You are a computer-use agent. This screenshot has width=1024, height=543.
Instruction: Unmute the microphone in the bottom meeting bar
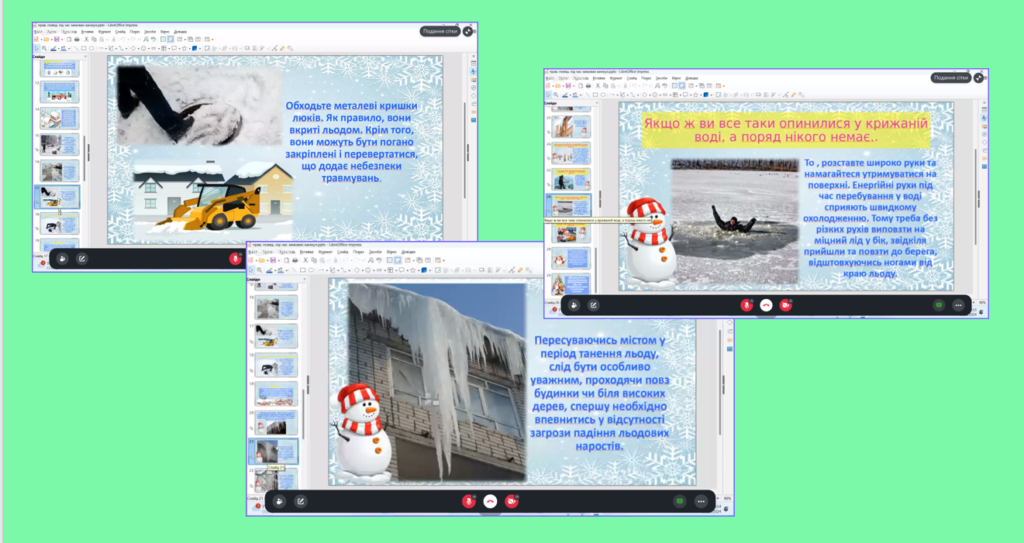(x=468, y=501)
